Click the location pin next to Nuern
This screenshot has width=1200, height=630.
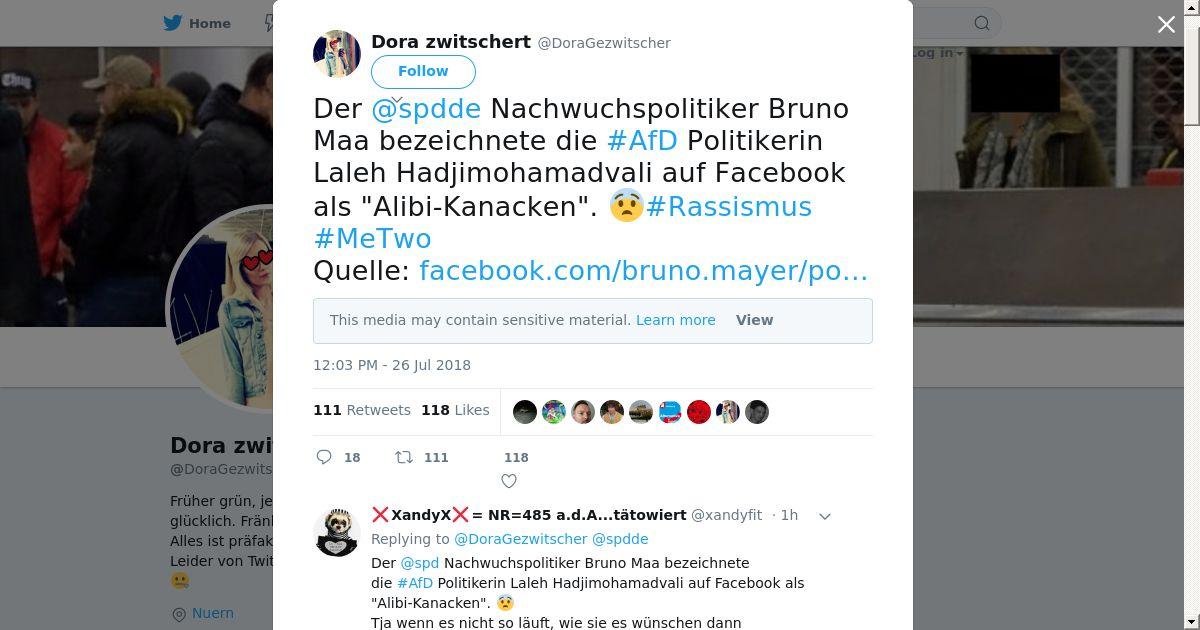(179, 614)
